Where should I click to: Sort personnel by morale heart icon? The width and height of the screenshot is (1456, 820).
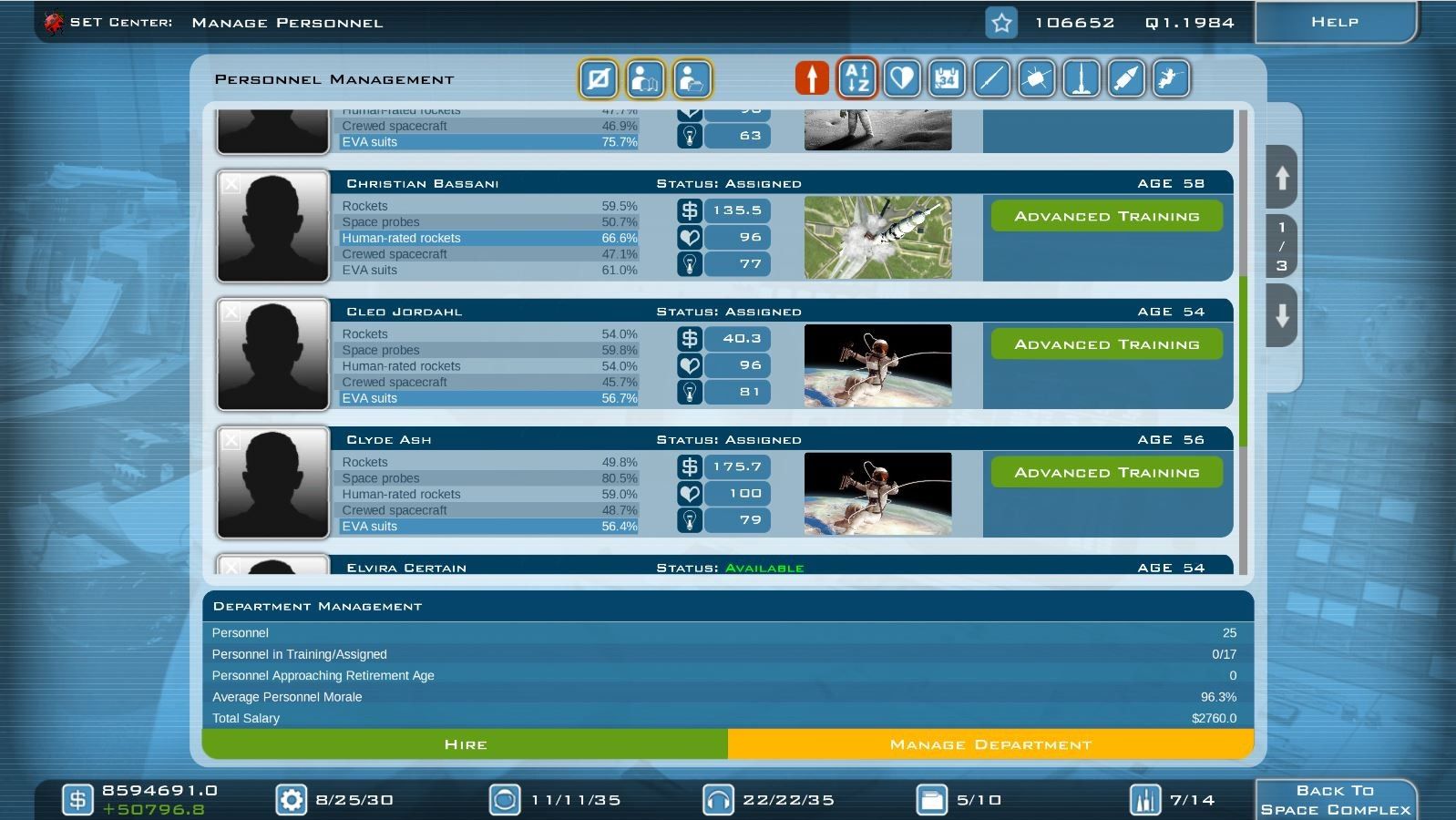coord(902,78)
